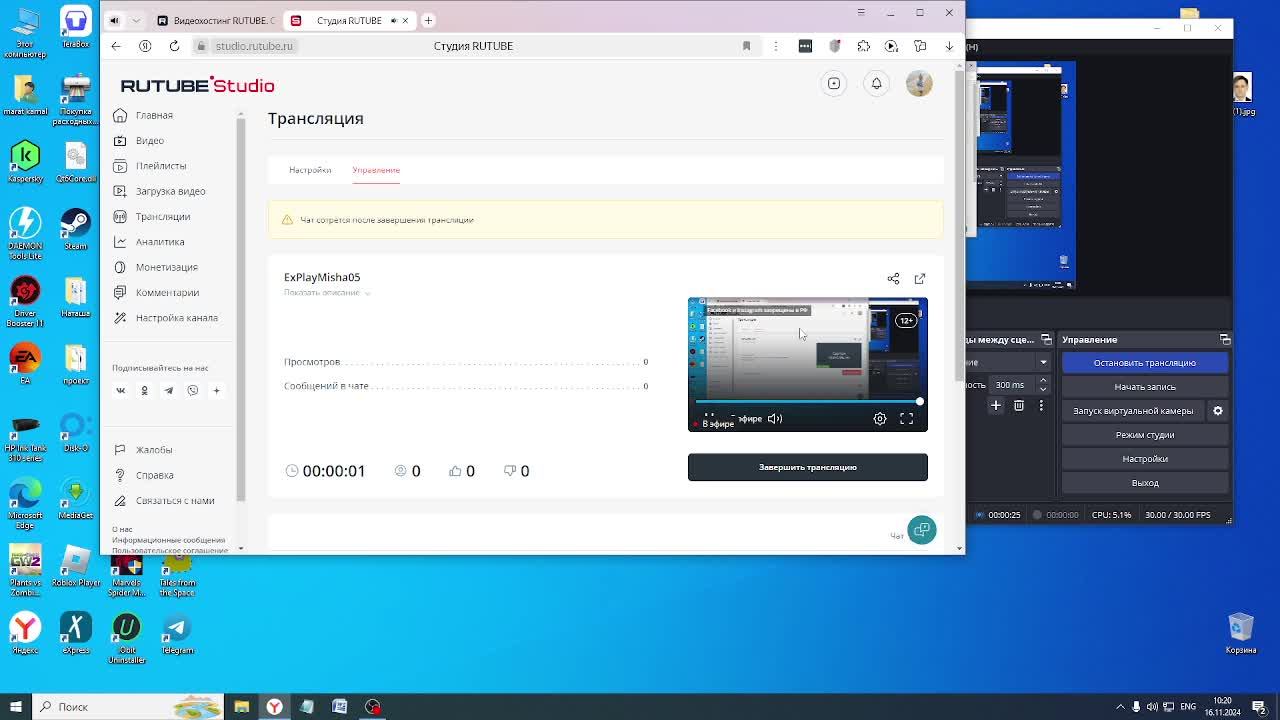The width and height of the screenshot is (1280, 720).
Task: Click the transition duration stepper in OBS
Action: click(x=1043, y=385)
